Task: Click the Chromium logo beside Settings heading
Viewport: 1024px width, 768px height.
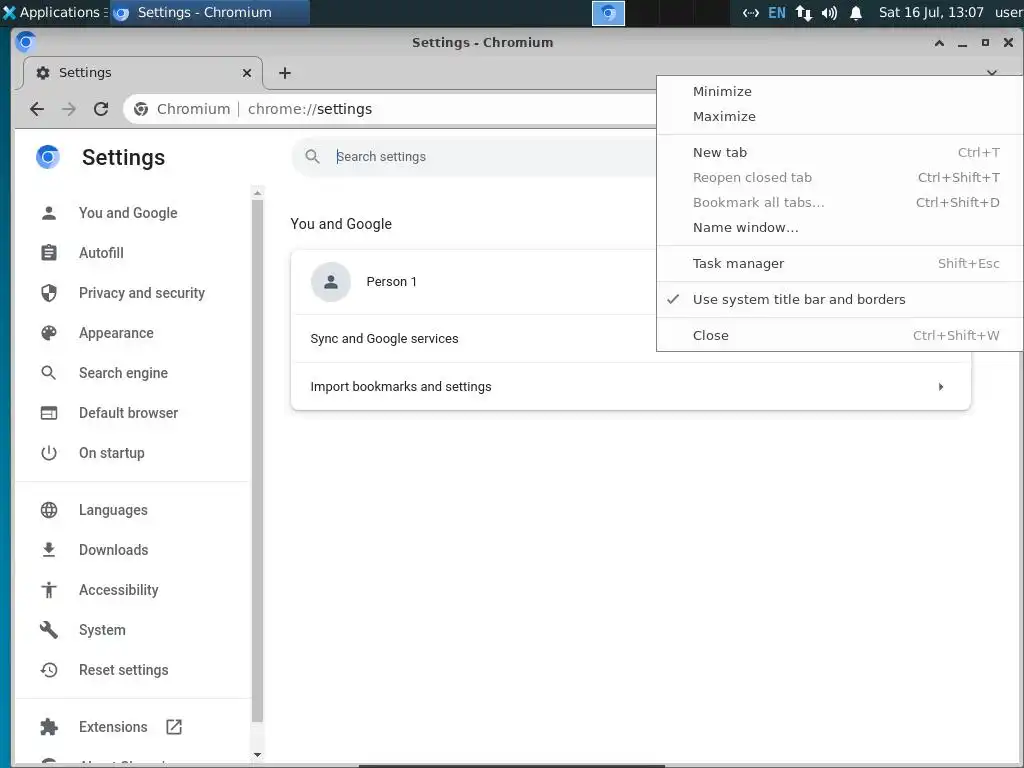Action: [x=48, y=157]
